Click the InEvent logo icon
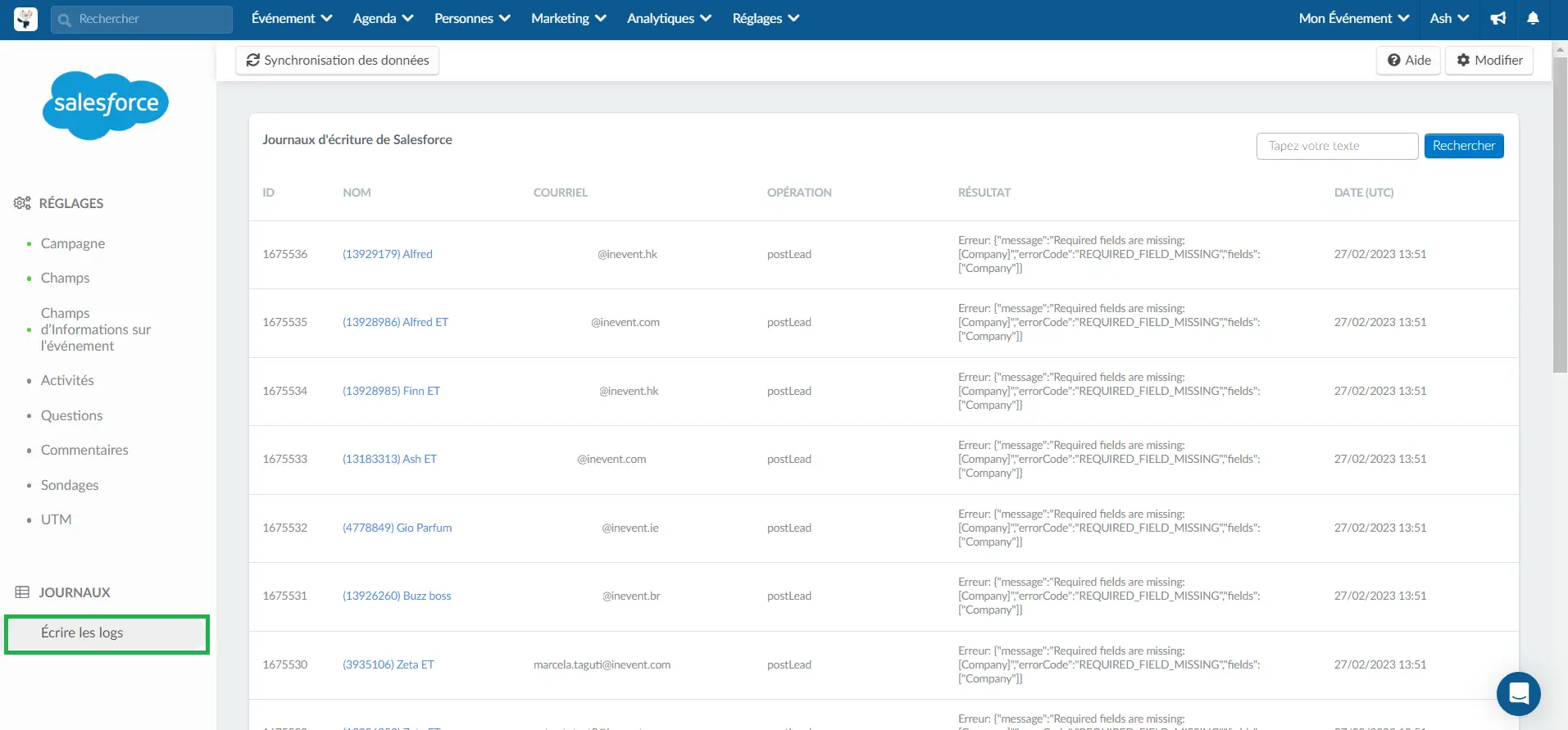The width and height of the screenshot is (1568, 730). [x=25, y=19]
